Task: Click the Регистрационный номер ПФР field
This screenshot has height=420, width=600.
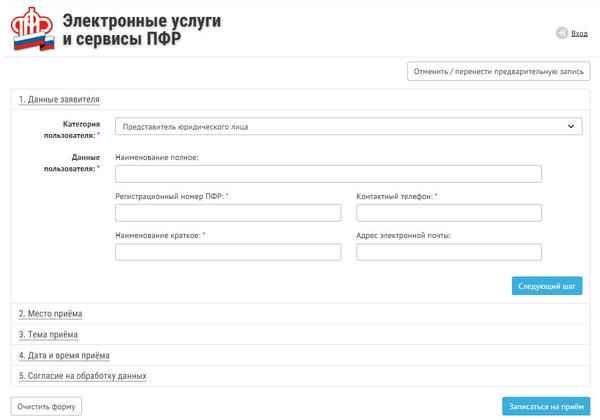Action: [x=228, y=213]
